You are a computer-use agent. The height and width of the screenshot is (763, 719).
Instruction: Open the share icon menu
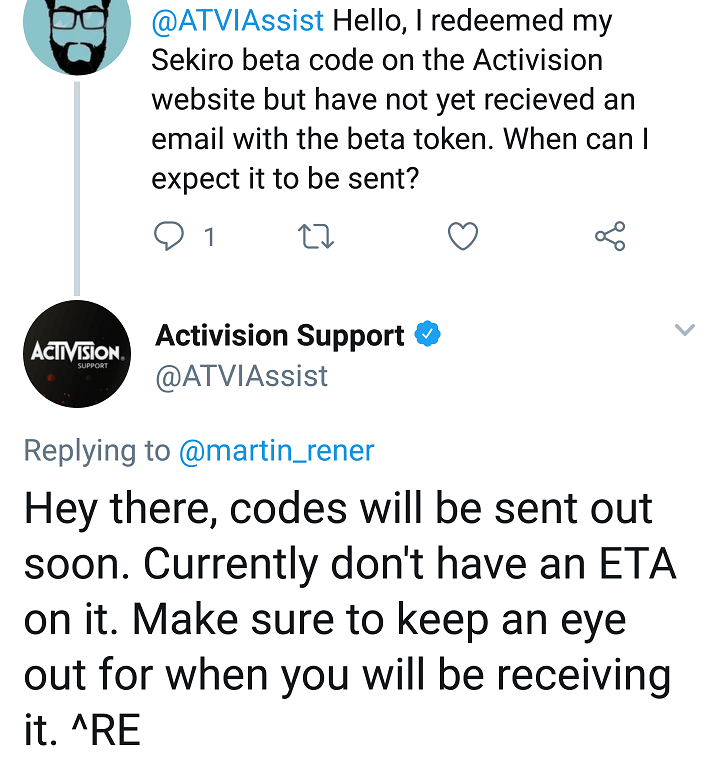[610, 236]
